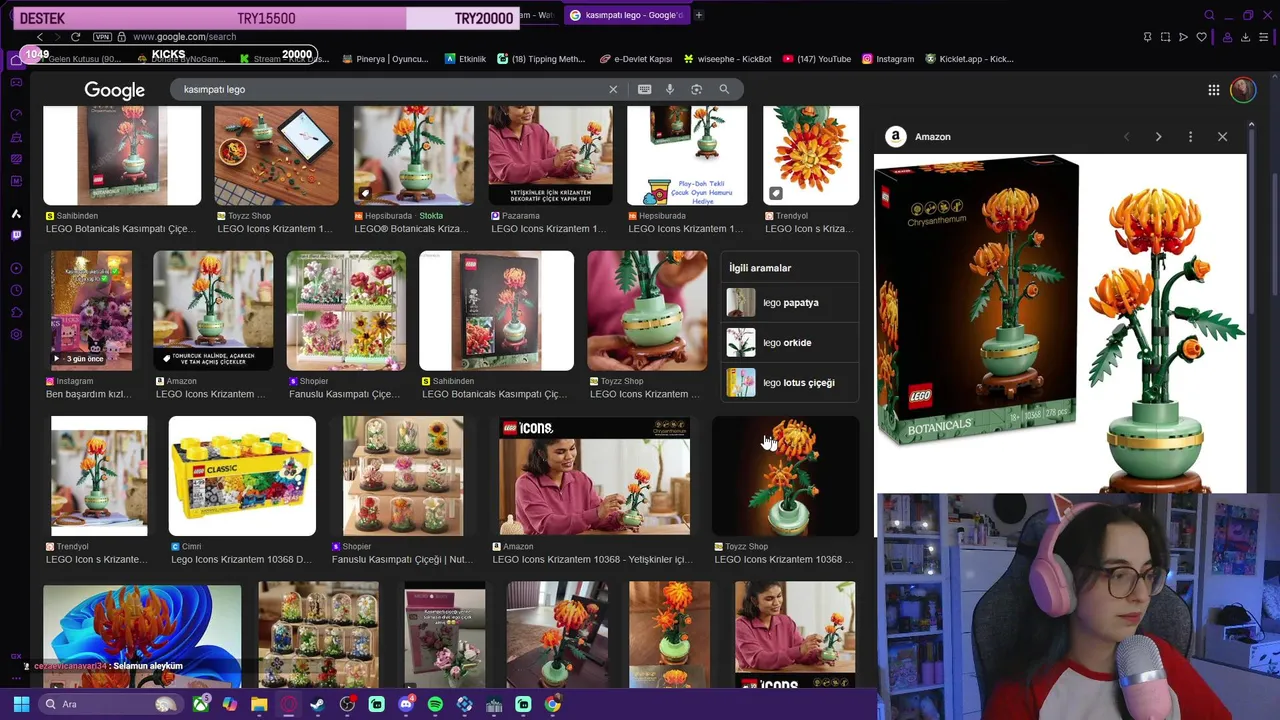Screen dimensions: 1280x720
Task: Switch to kasımpatı lego Google tab
Action: pyautogui.click(x=626, y=15)
